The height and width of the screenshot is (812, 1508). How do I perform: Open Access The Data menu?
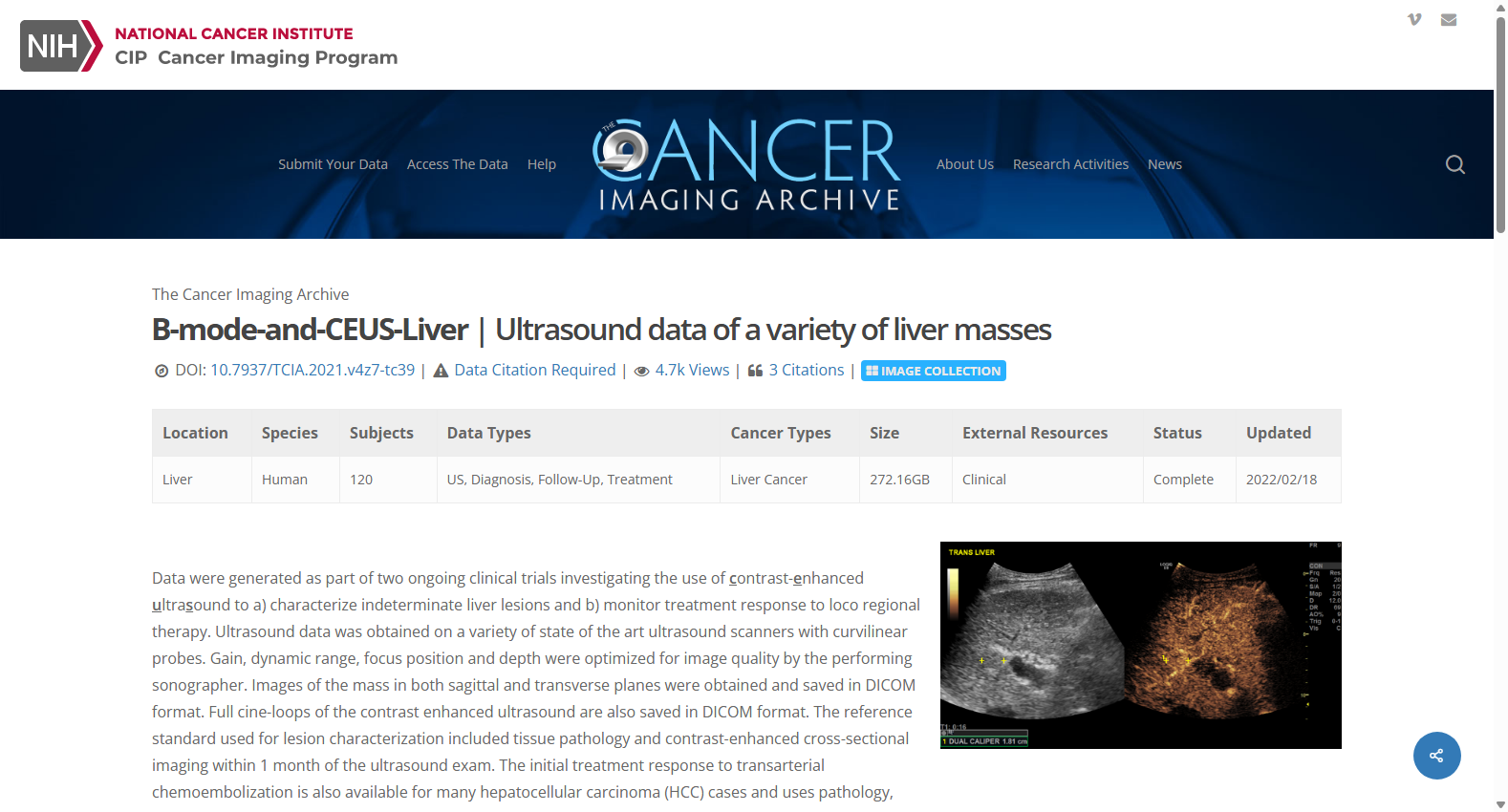click(458, 164)
